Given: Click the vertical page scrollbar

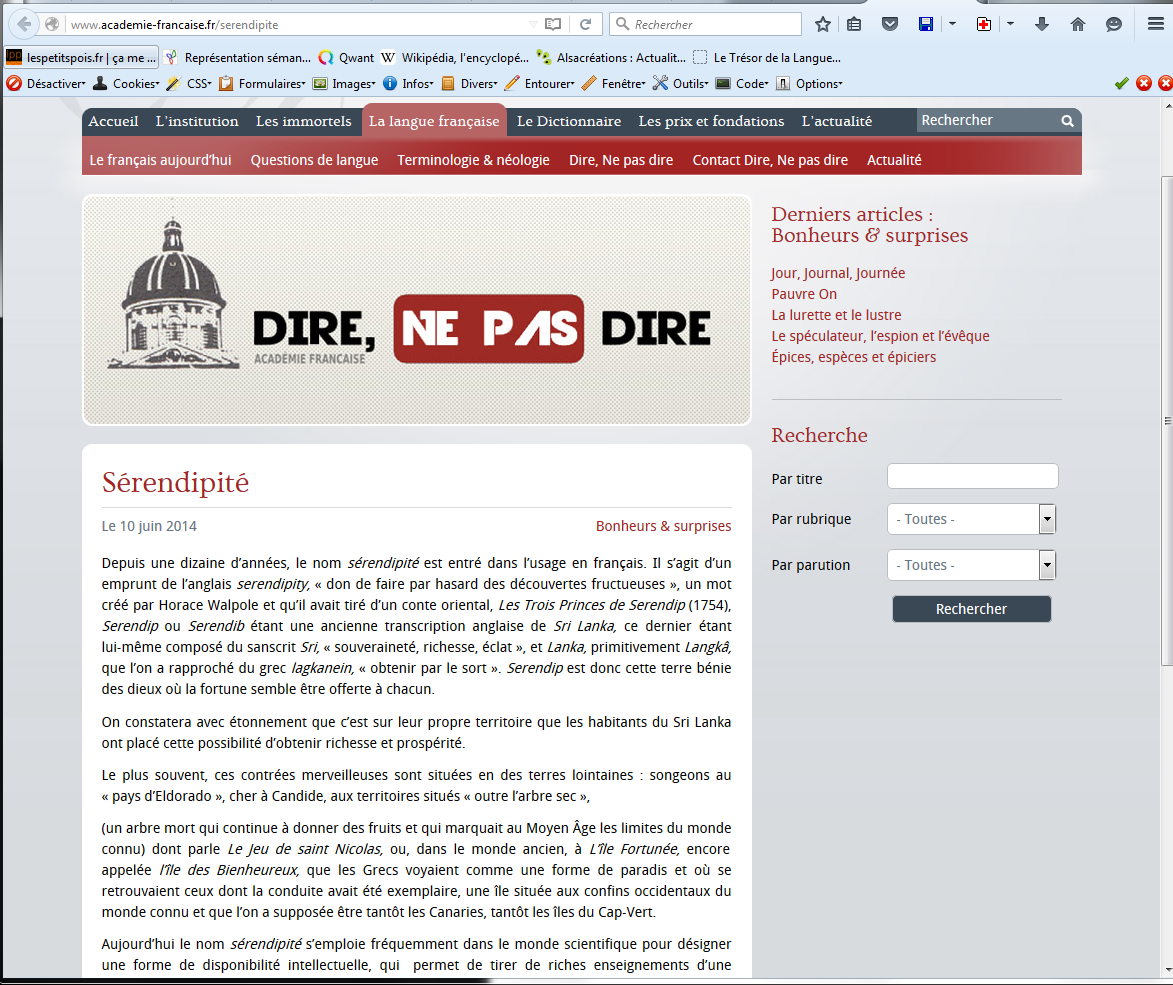Looking at the screenshot, I should click(x=1165, y=420).
